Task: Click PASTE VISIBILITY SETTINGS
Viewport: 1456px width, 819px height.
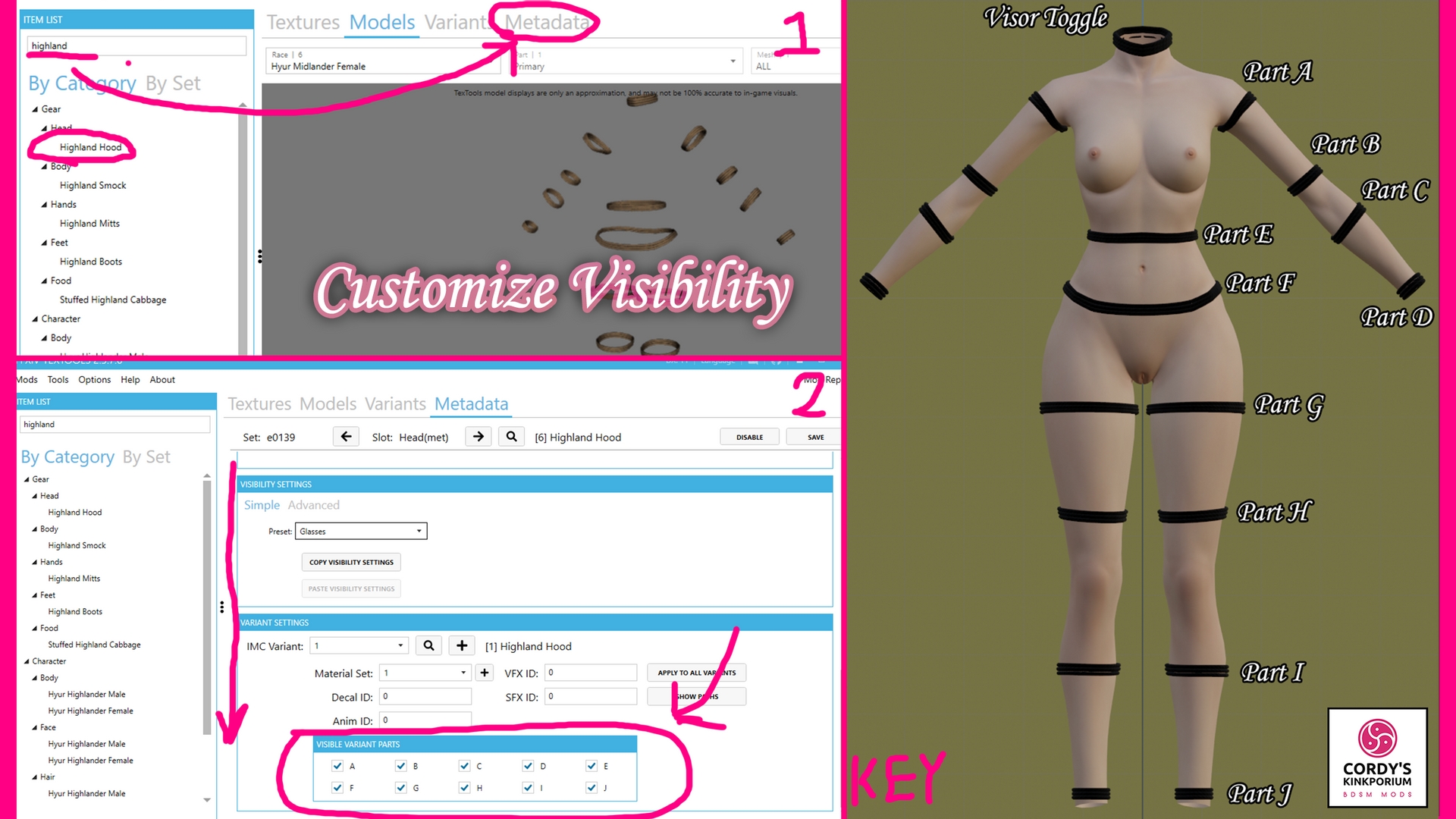Action: 351,588
